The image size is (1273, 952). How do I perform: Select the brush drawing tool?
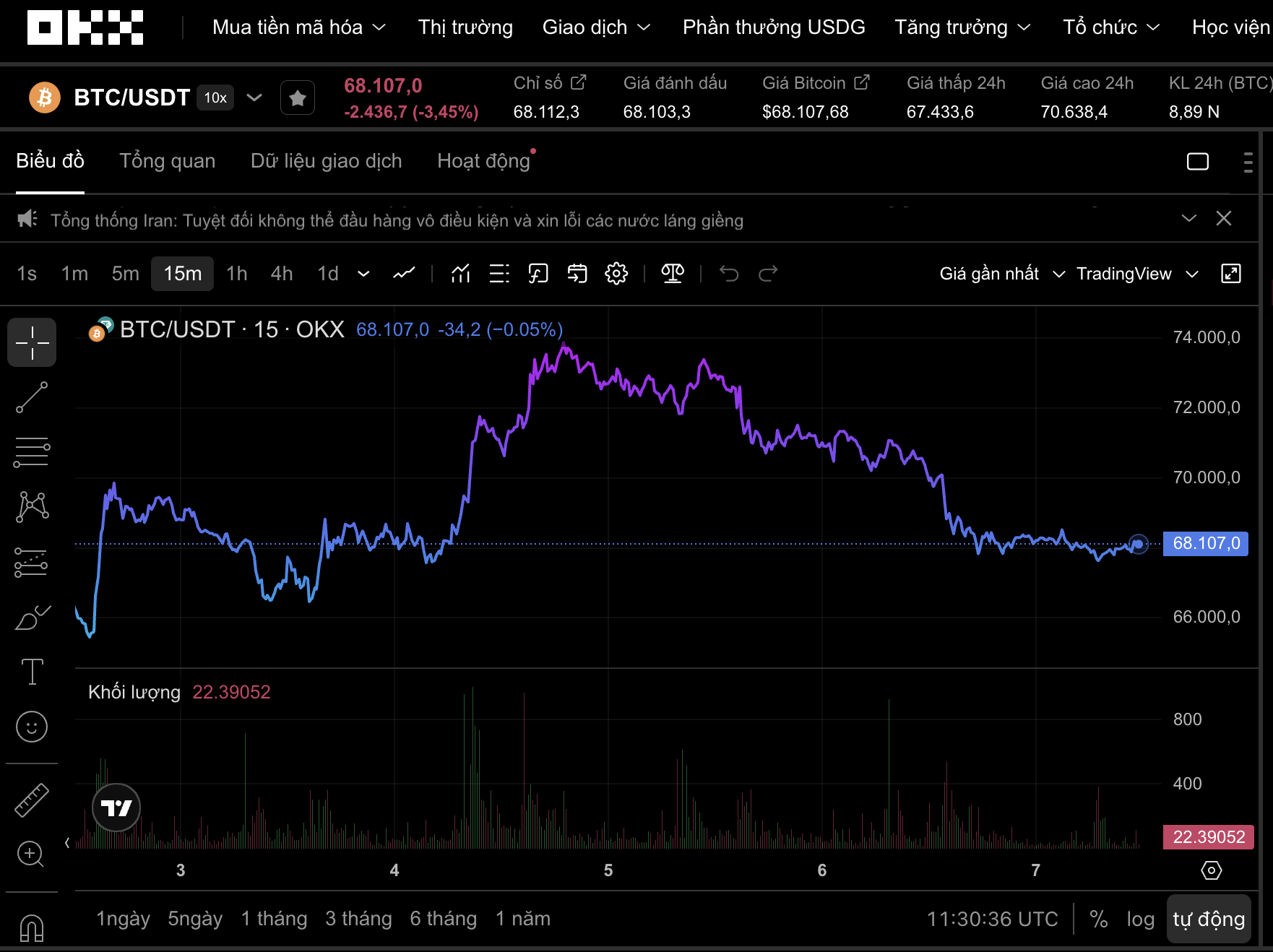point(32,618)
